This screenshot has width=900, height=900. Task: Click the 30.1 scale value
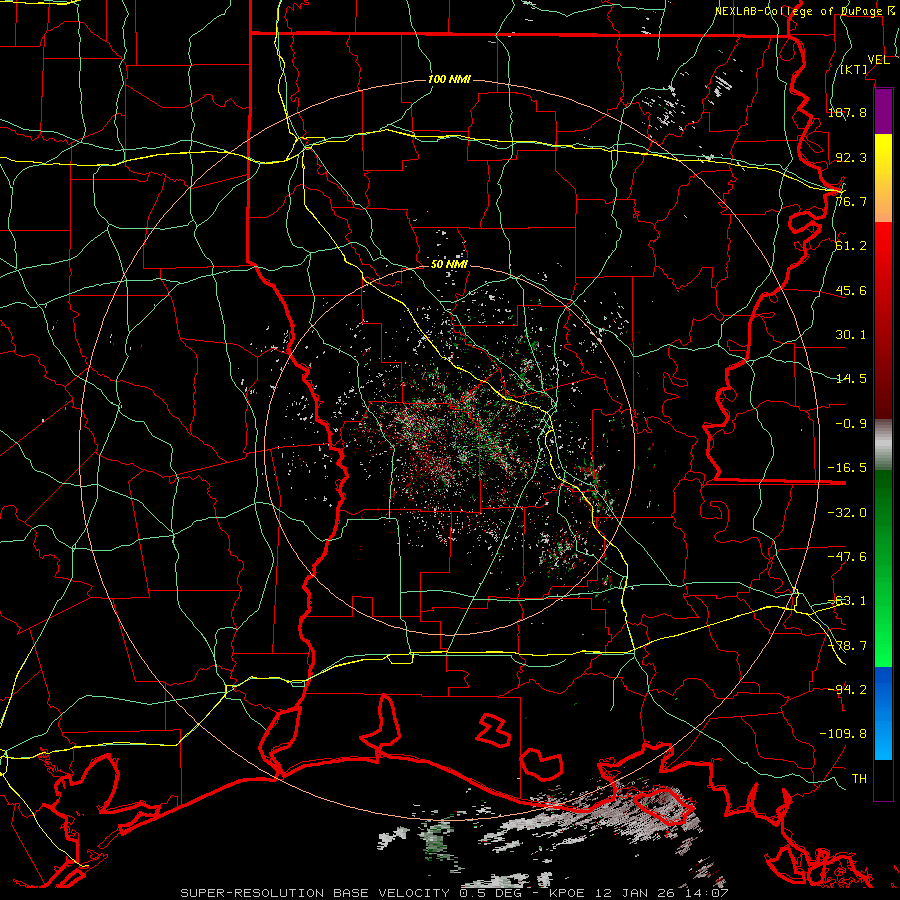(851, 335)
